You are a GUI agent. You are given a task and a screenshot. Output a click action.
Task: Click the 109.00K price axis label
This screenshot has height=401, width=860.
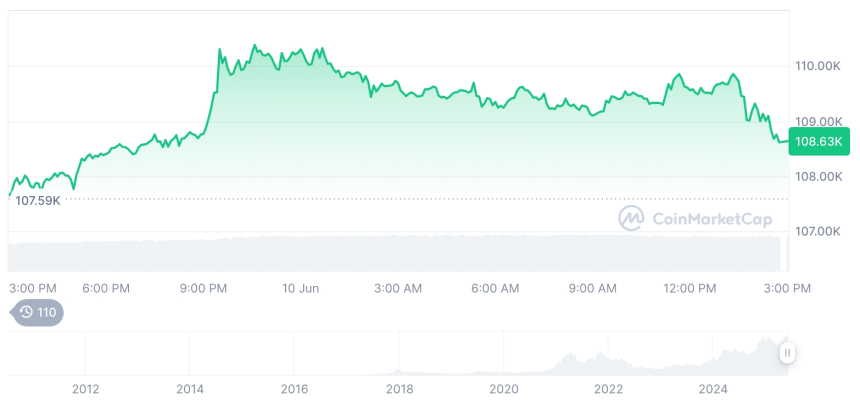pos(817,122)
